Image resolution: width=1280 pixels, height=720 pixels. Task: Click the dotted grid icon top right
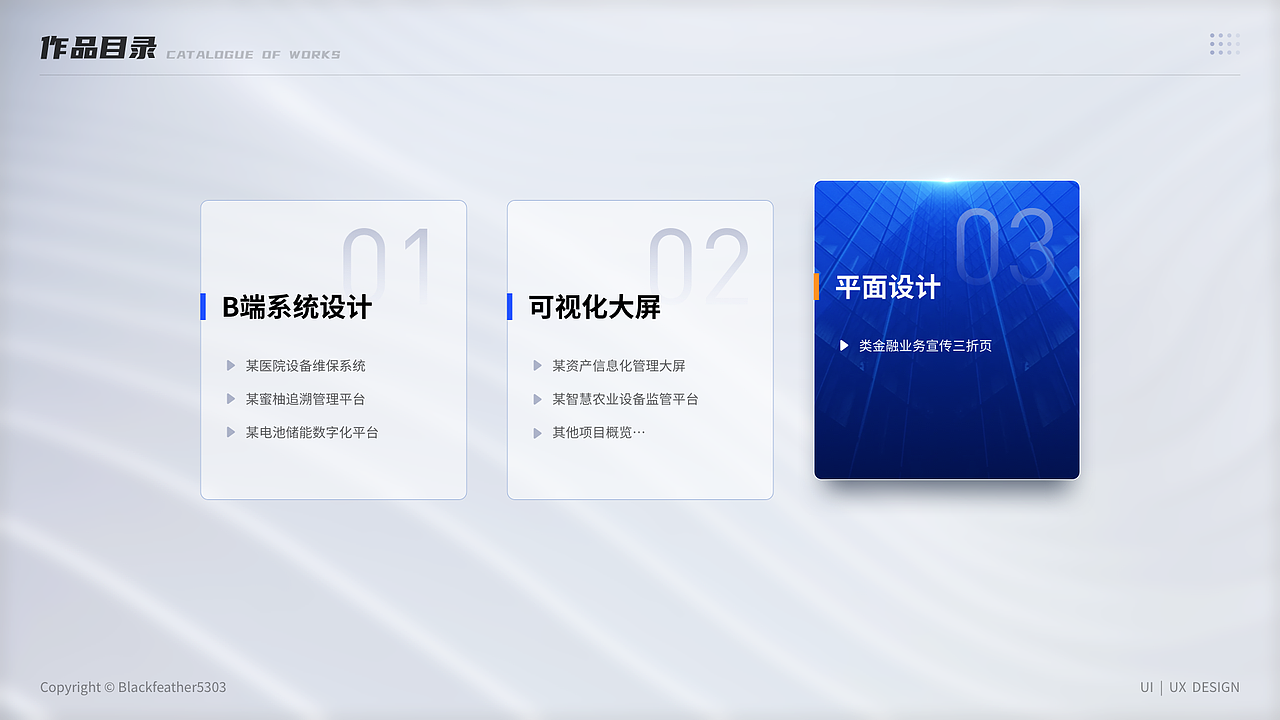(1224, 44)
